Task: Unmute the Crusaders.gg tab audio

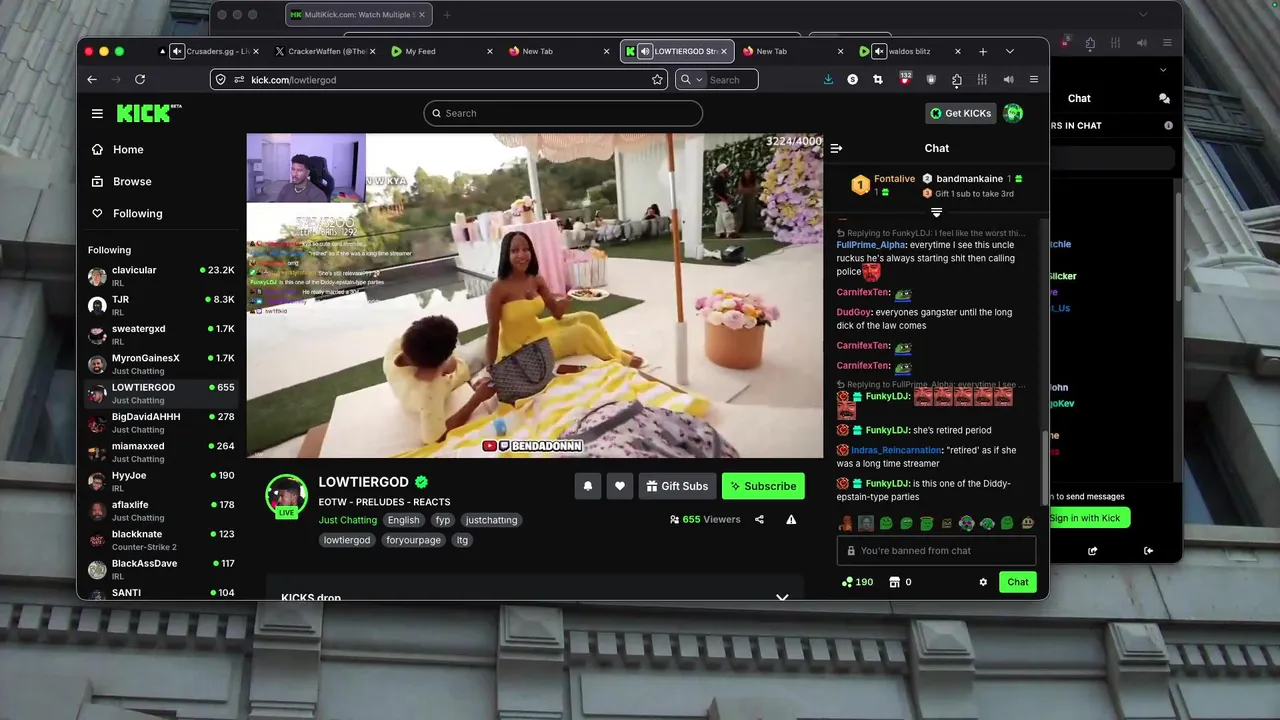Action: [x=177, y=51]
